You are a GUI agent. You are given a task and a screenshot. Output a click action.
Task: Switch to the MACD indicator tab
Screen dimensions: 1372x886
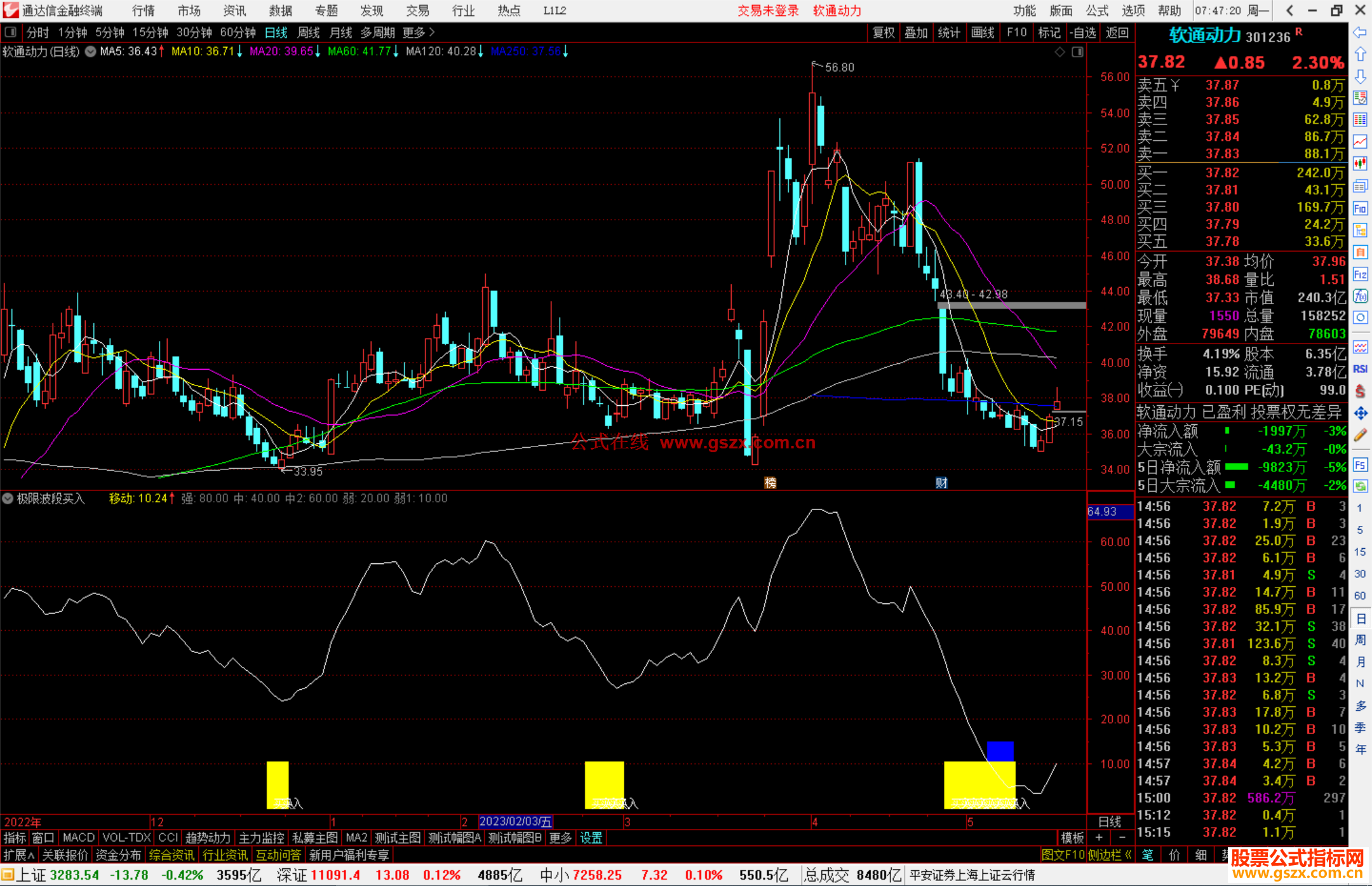78,838
